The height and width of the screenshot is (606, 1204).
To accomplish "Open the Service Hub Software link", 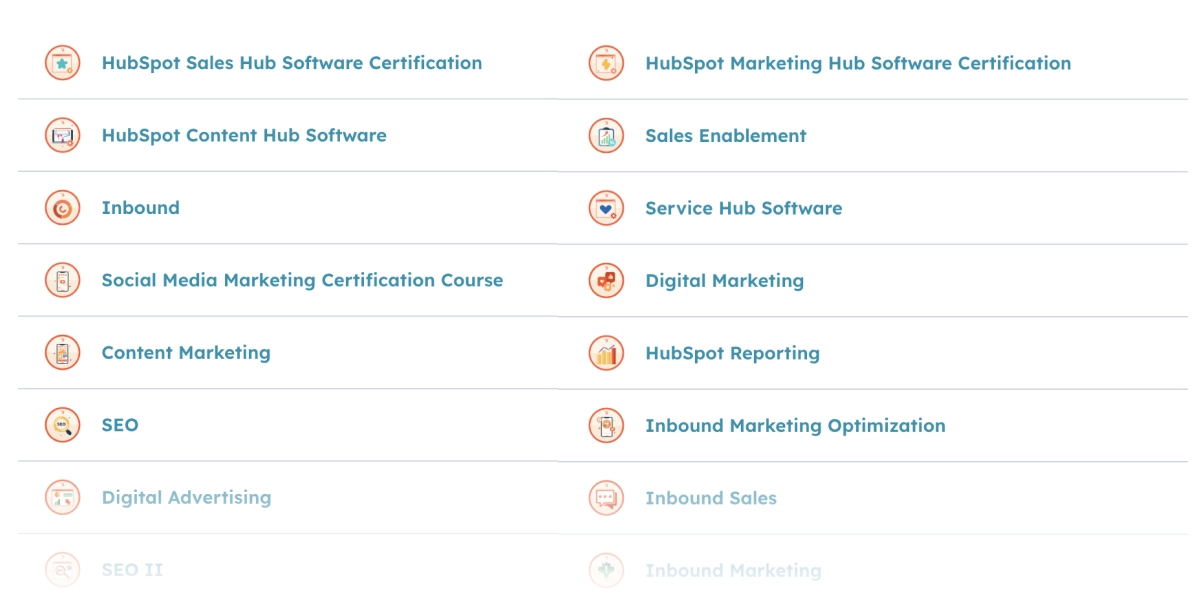I will (x=744, y=208).
